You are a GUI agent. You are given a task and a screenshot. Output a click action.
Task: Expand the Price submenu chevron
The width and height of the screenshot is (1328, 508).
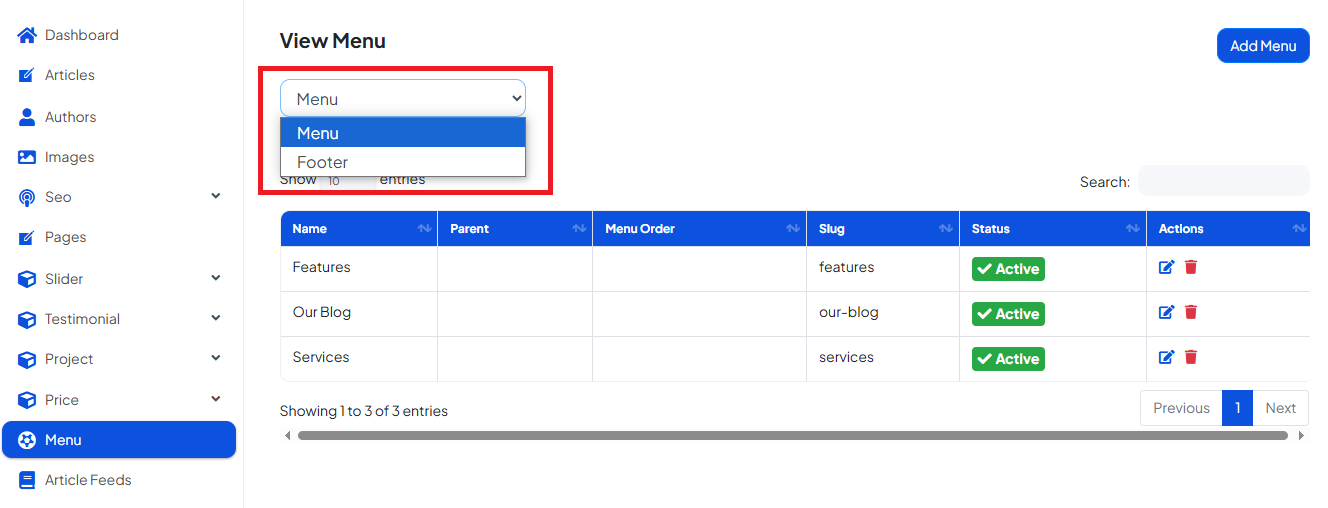(x=216, y=399)
